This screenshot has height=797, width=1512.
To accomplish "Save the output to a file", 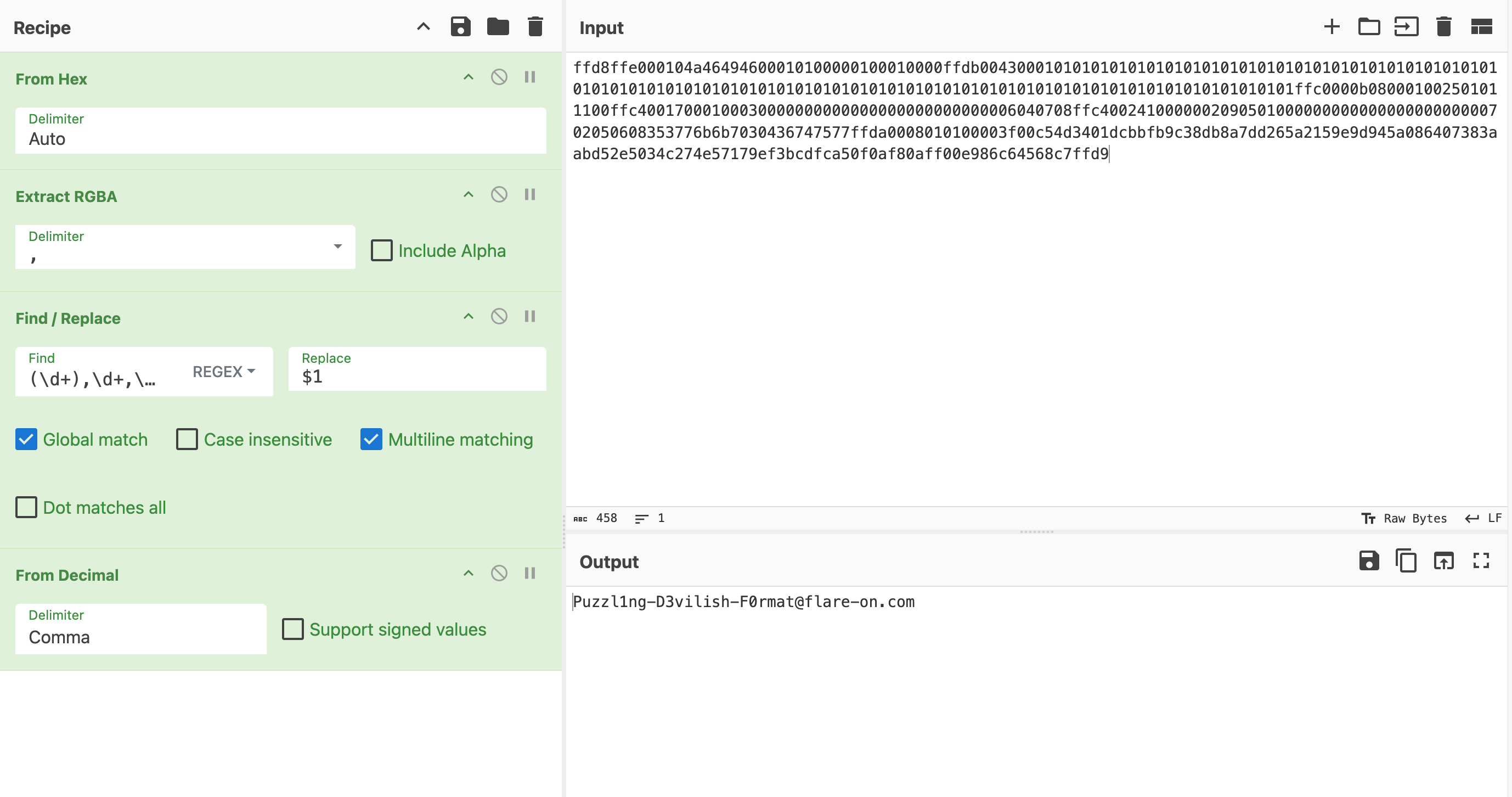I will point(1369,561).
